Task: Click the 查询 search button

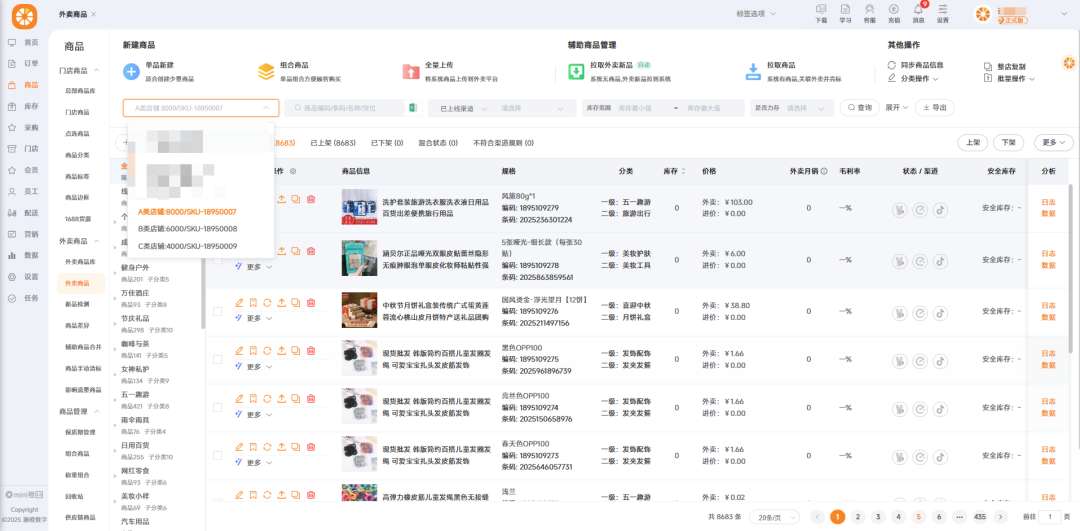Action: tap(859, 108)
